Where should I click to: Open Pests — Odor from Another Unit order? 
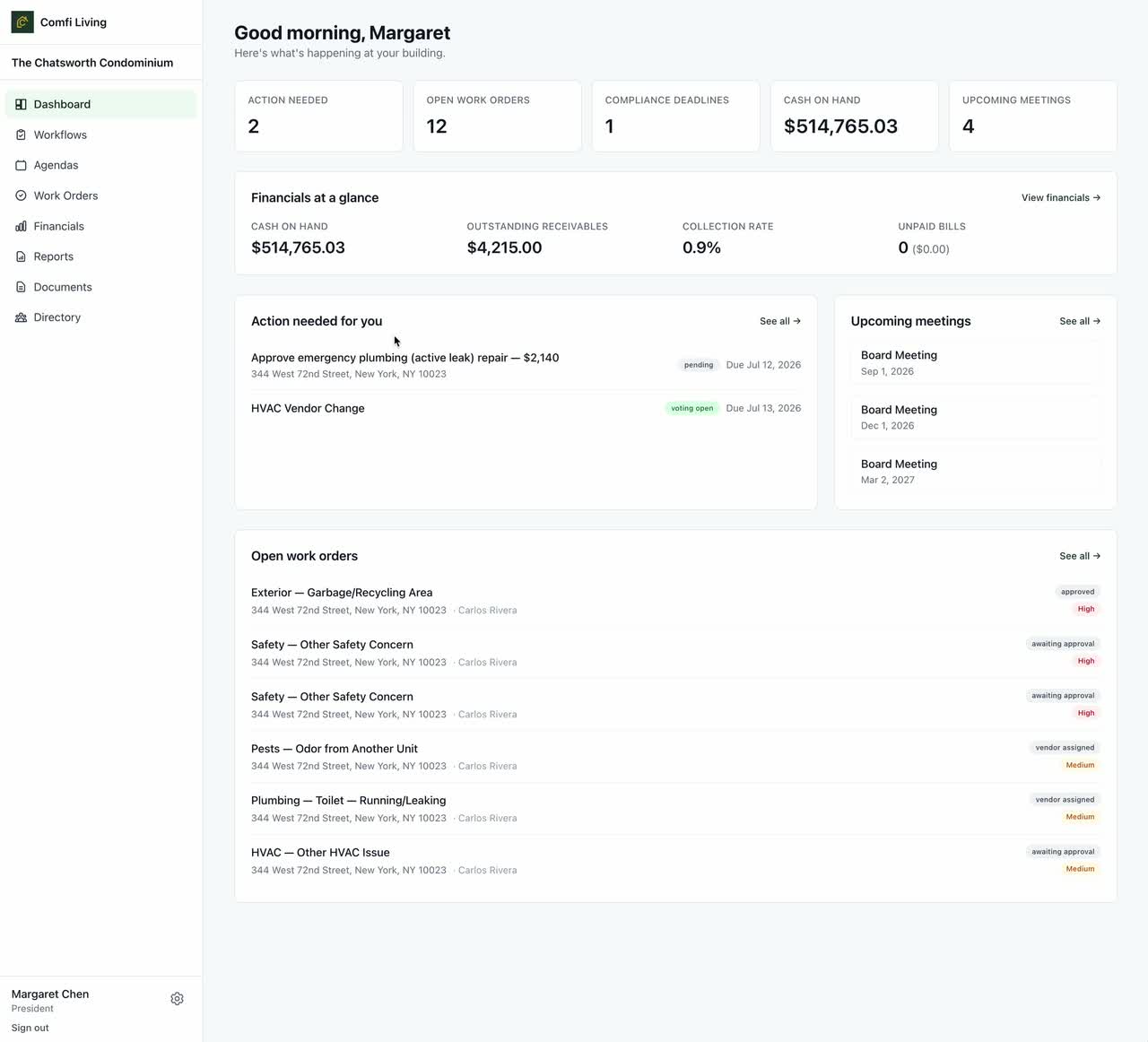tap(675, 757)
